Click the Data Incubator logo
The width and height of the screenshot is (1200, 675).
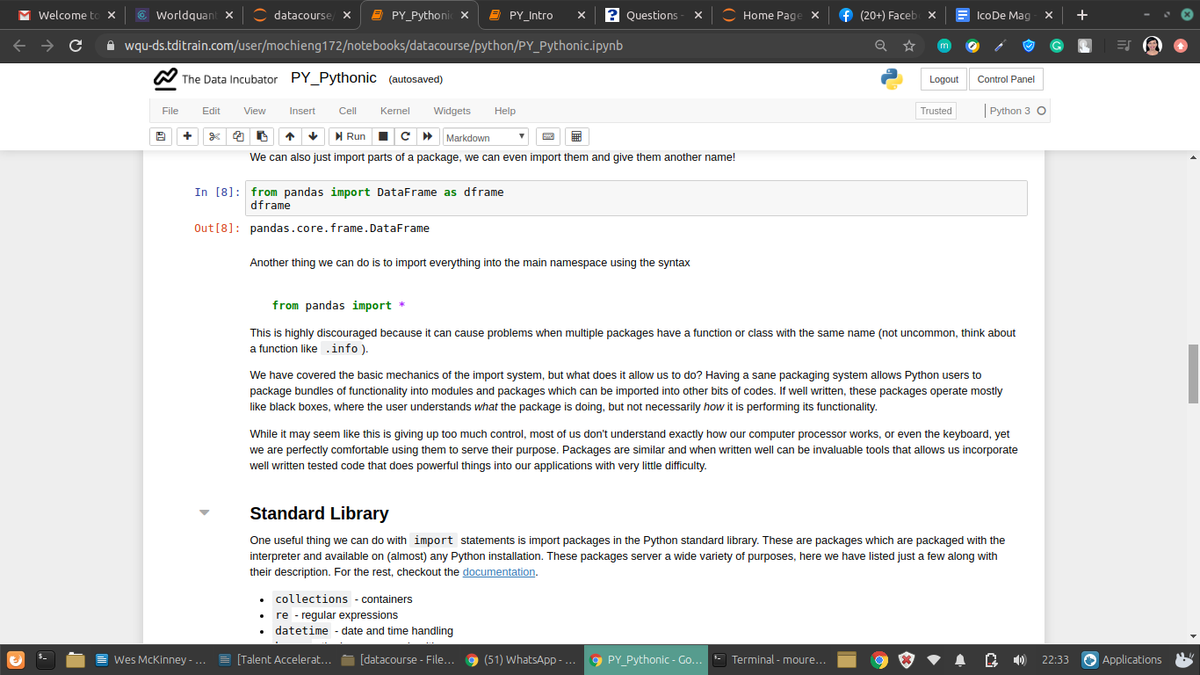pos(214,79)
